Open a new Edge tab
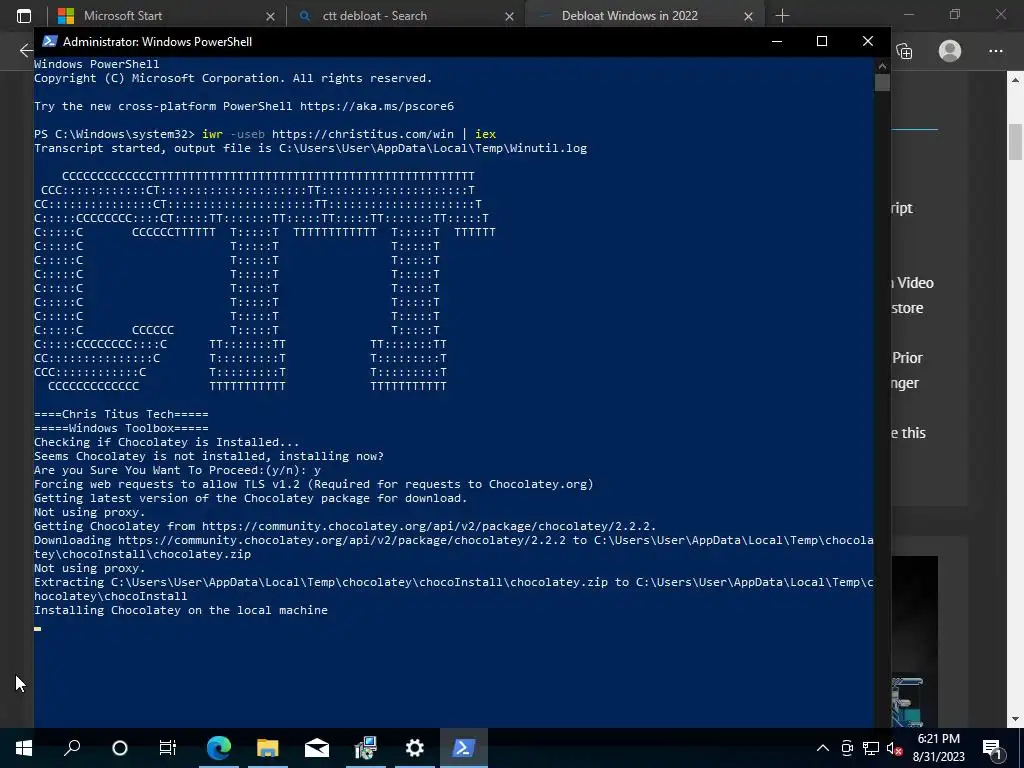Screen dimensions: 1024x768 782,16
